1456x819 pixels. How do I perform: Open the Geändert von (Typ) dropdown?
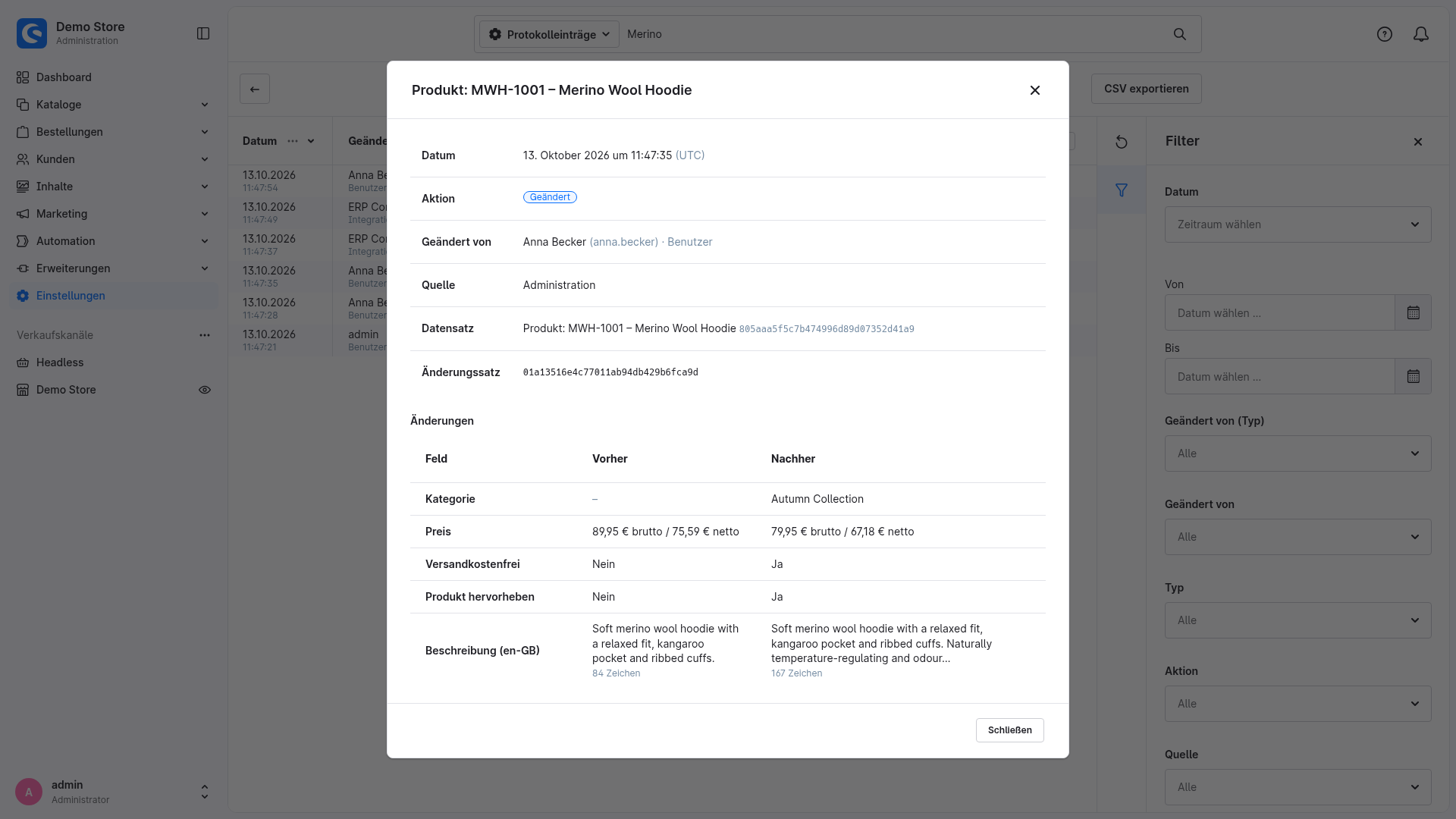1298,453
